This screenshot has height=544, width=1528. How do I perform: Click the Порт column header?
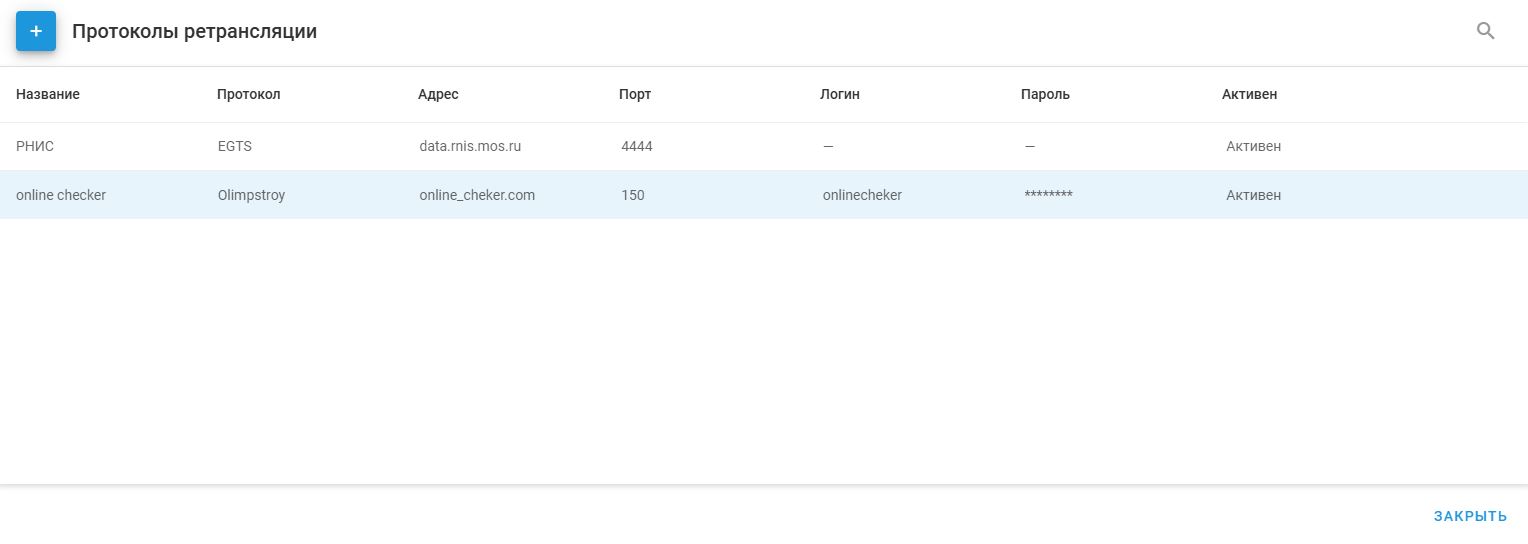click(x=635, y=94)
